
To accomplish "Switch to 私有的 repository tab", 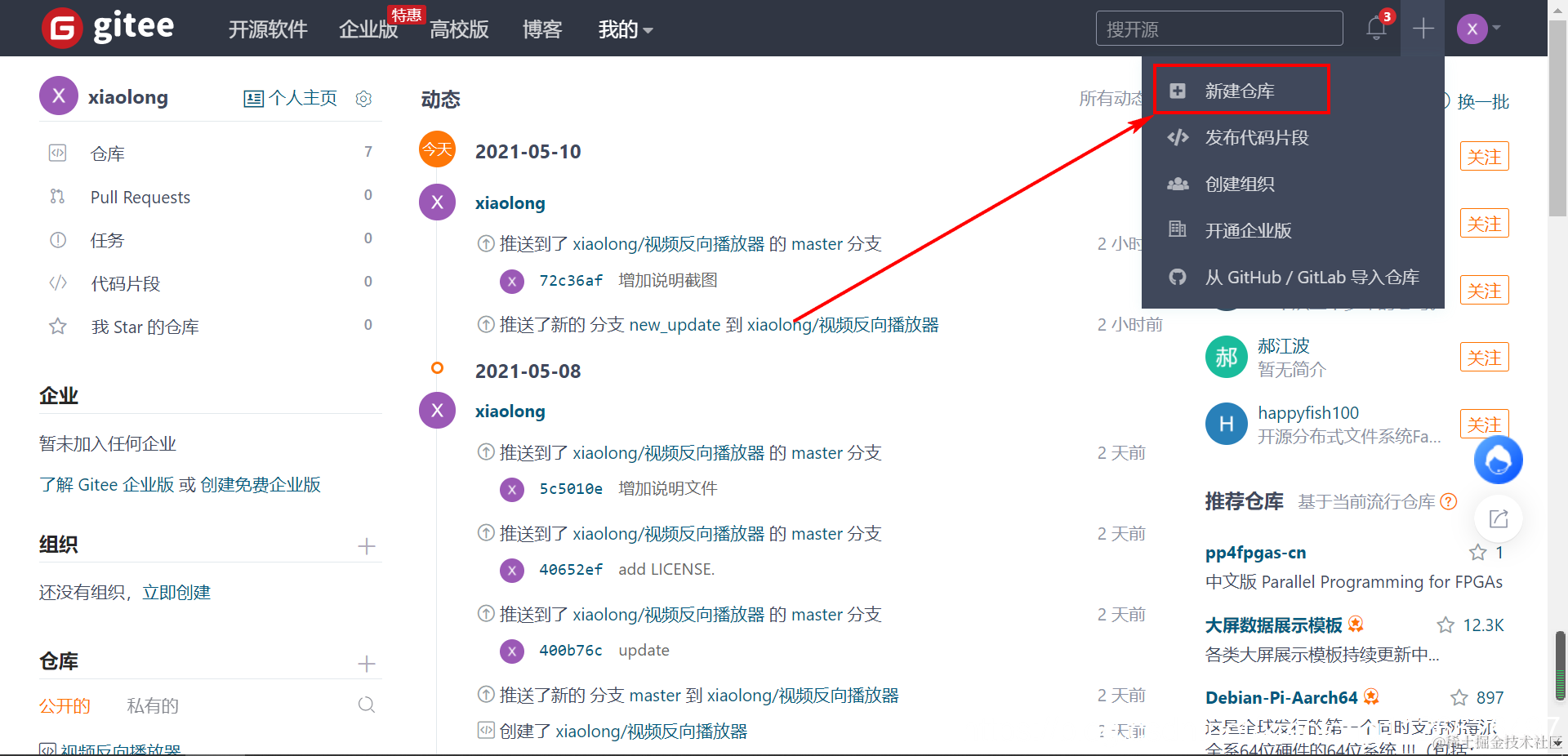I will 153,705.
